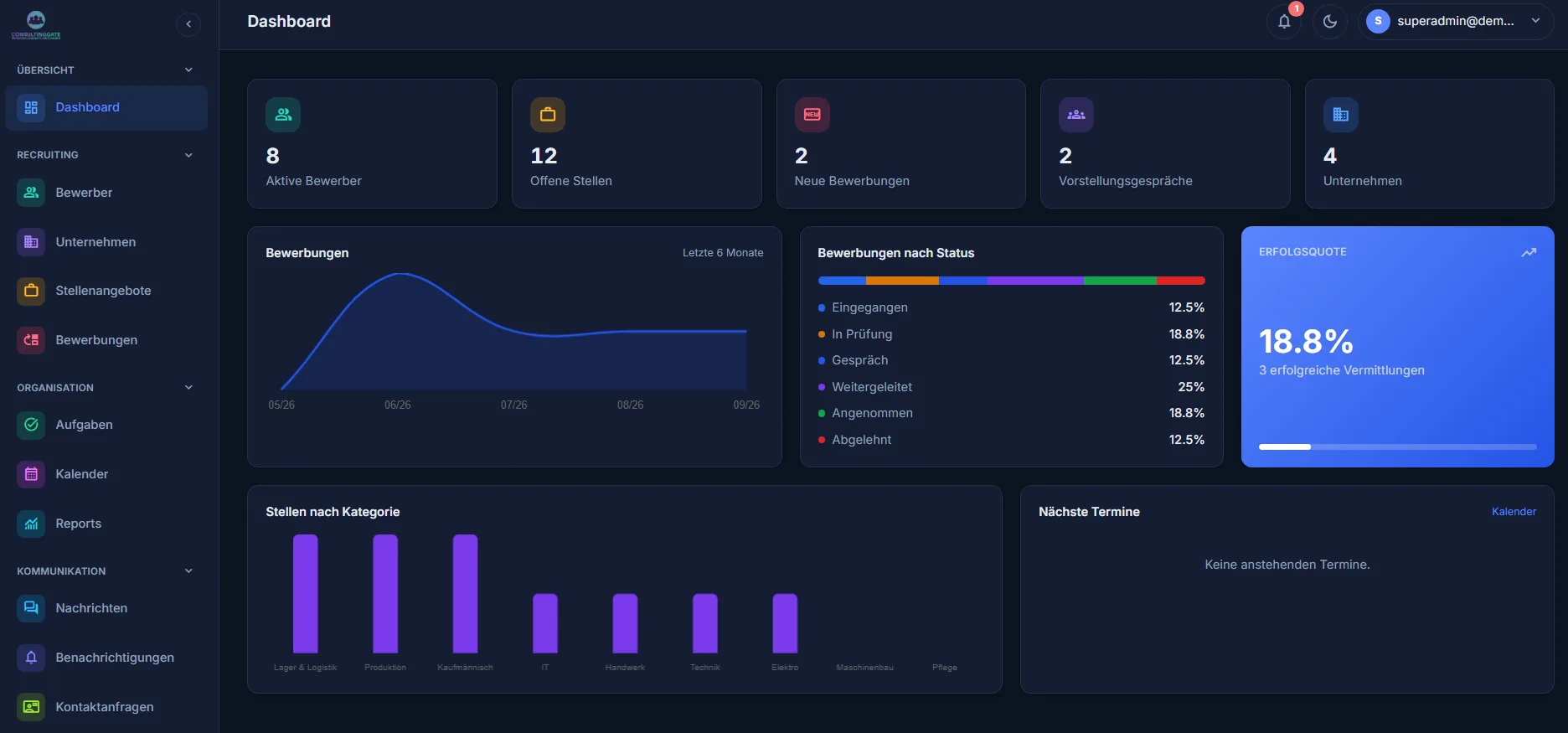1568x733 pixels.
Task: Click the Letzte 6 Monate label
Action: click(x=723, y=253)
